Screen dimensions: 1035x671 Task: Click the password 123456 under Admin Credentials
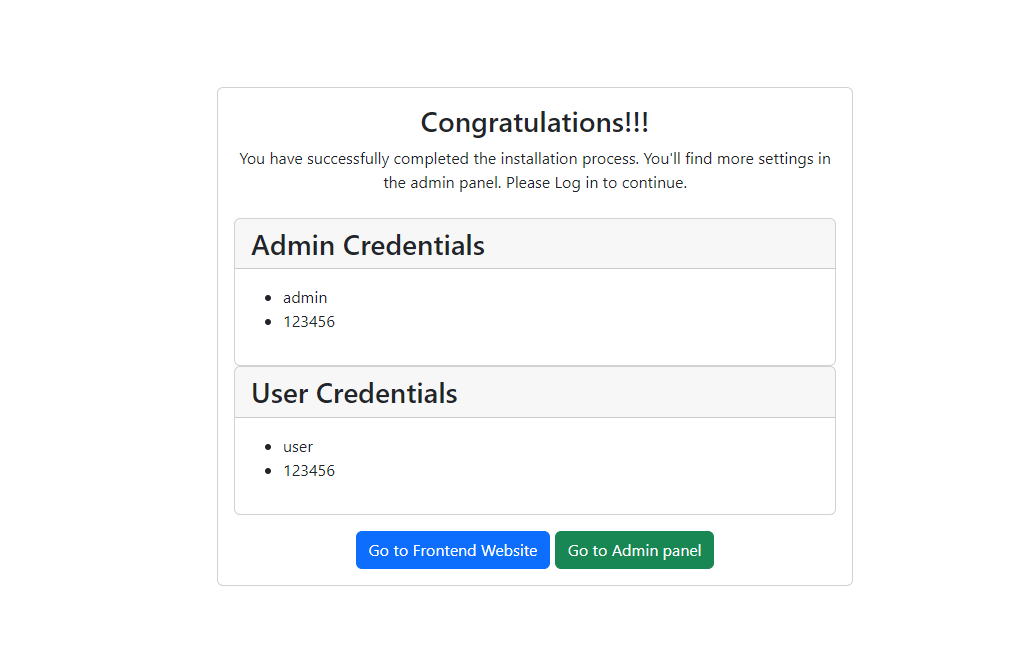coord(309,321)
